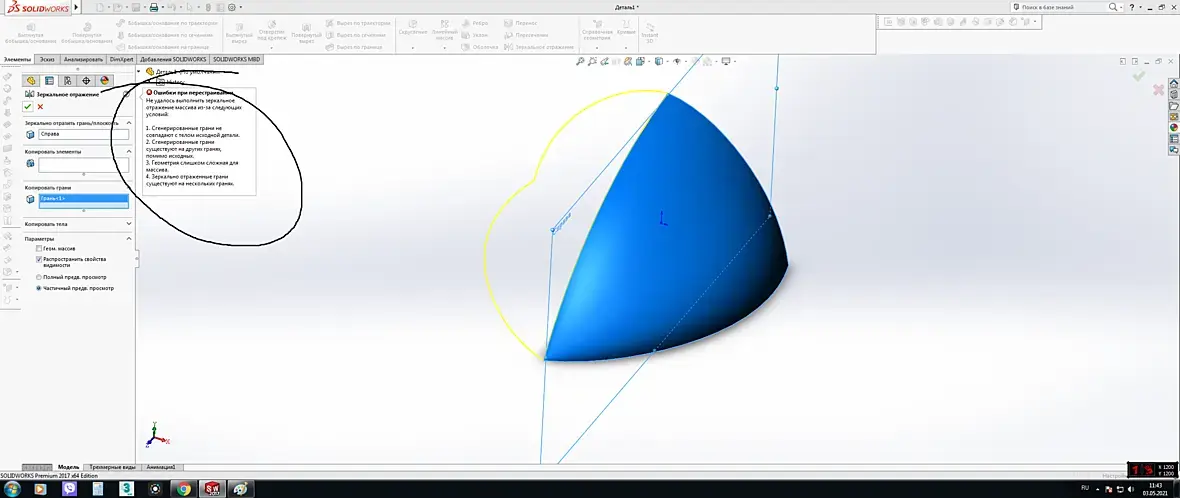Open the PropertyManager tab icon

(50, 80)
